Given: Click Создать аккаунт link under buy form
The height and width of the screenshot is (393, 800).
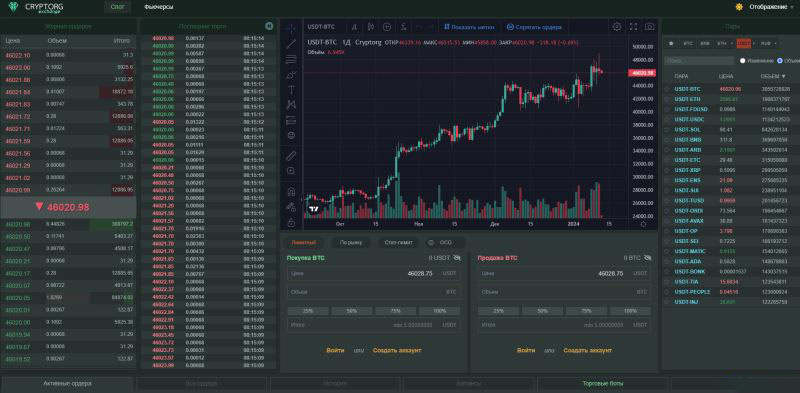Looking at the screenshot, I should tap(397, 350).
